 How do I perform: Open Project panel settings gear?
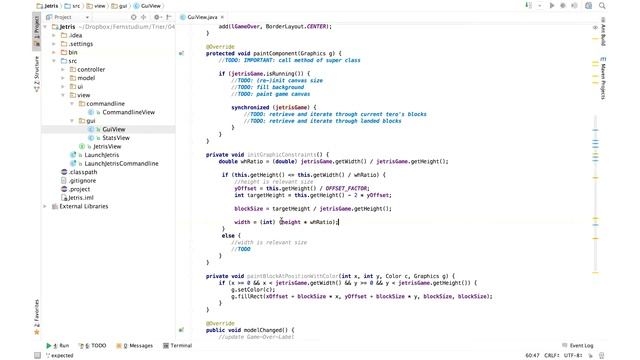(x=157, y=17)
